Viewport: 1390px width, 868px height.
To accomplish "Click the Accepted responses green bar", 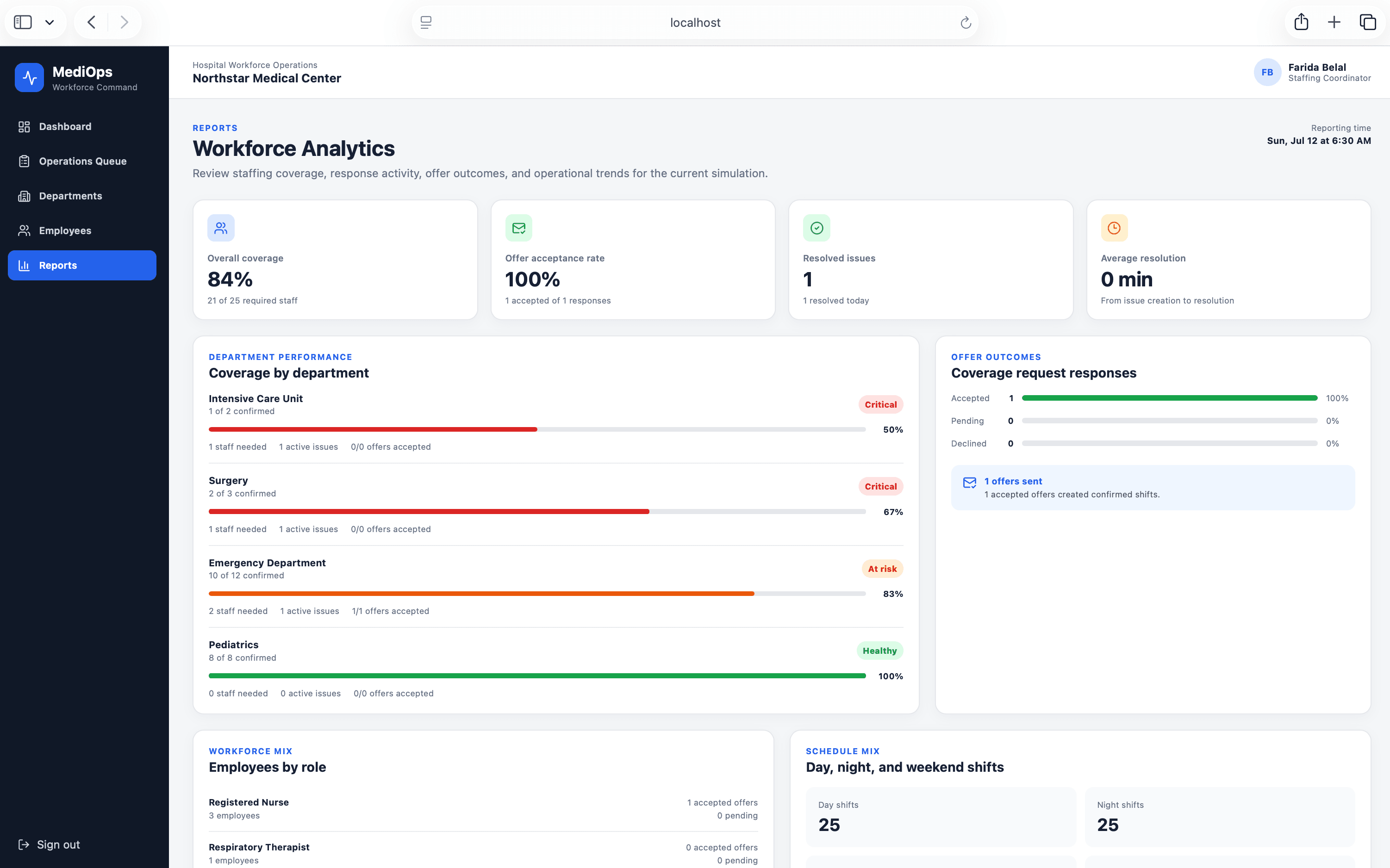I will [x=1169, y=398].
